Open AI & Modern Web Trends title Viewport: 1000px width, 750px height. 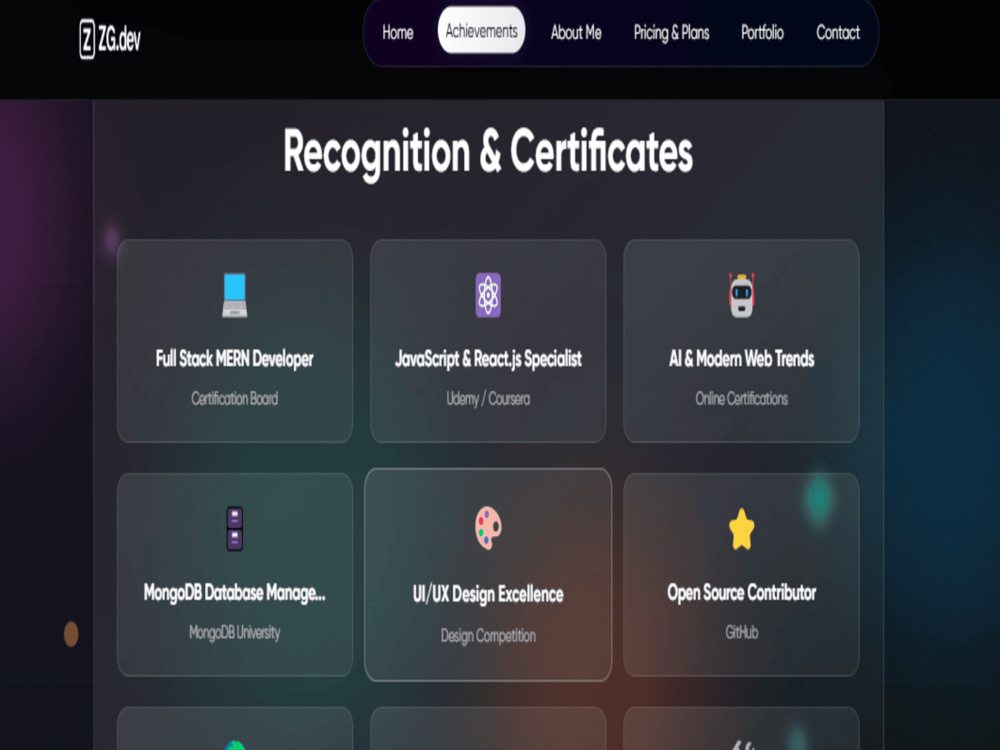point(742,359)
